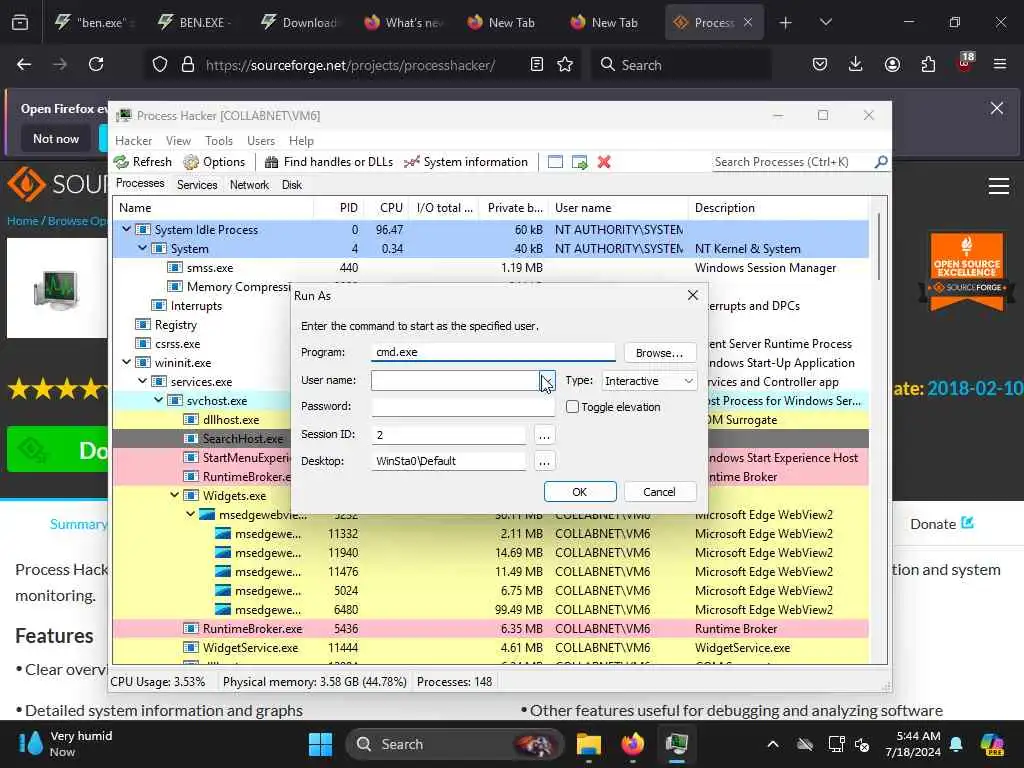Select RuntimeBroker.exe with PID 5436
Image resolution: width=1024 pixels, height=768 pixels.
tap(490, 629)
